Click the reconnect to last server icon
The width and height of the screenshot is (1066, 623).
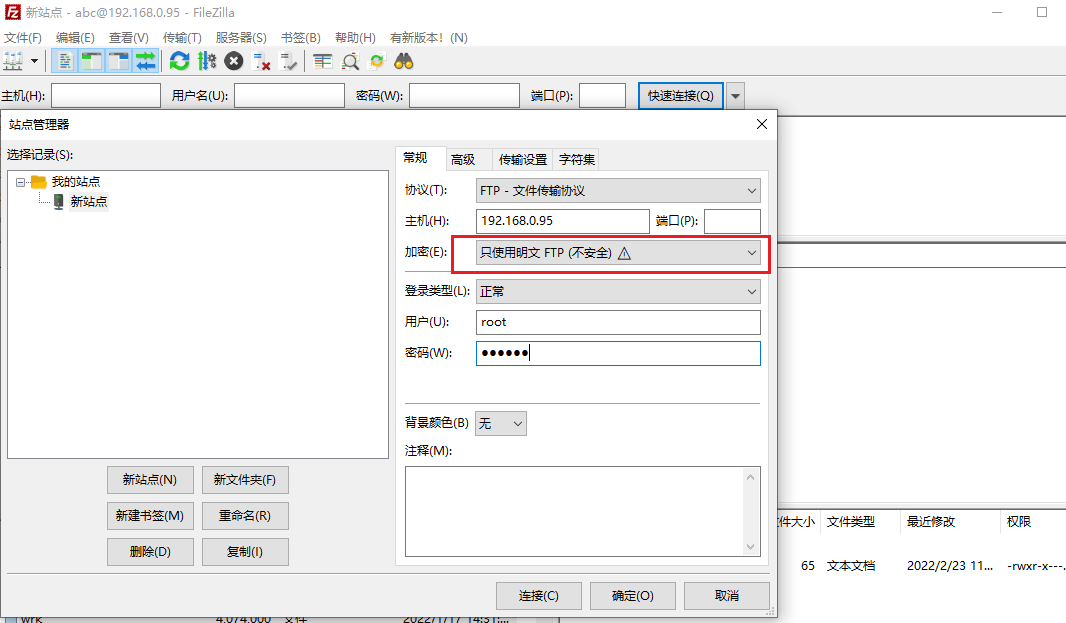pos(288,61)
